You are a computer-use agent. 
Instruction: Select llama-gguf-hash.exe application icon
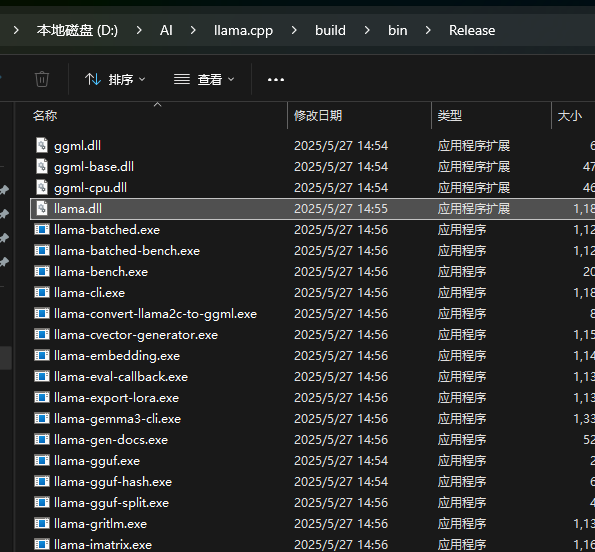pos(42,482)
